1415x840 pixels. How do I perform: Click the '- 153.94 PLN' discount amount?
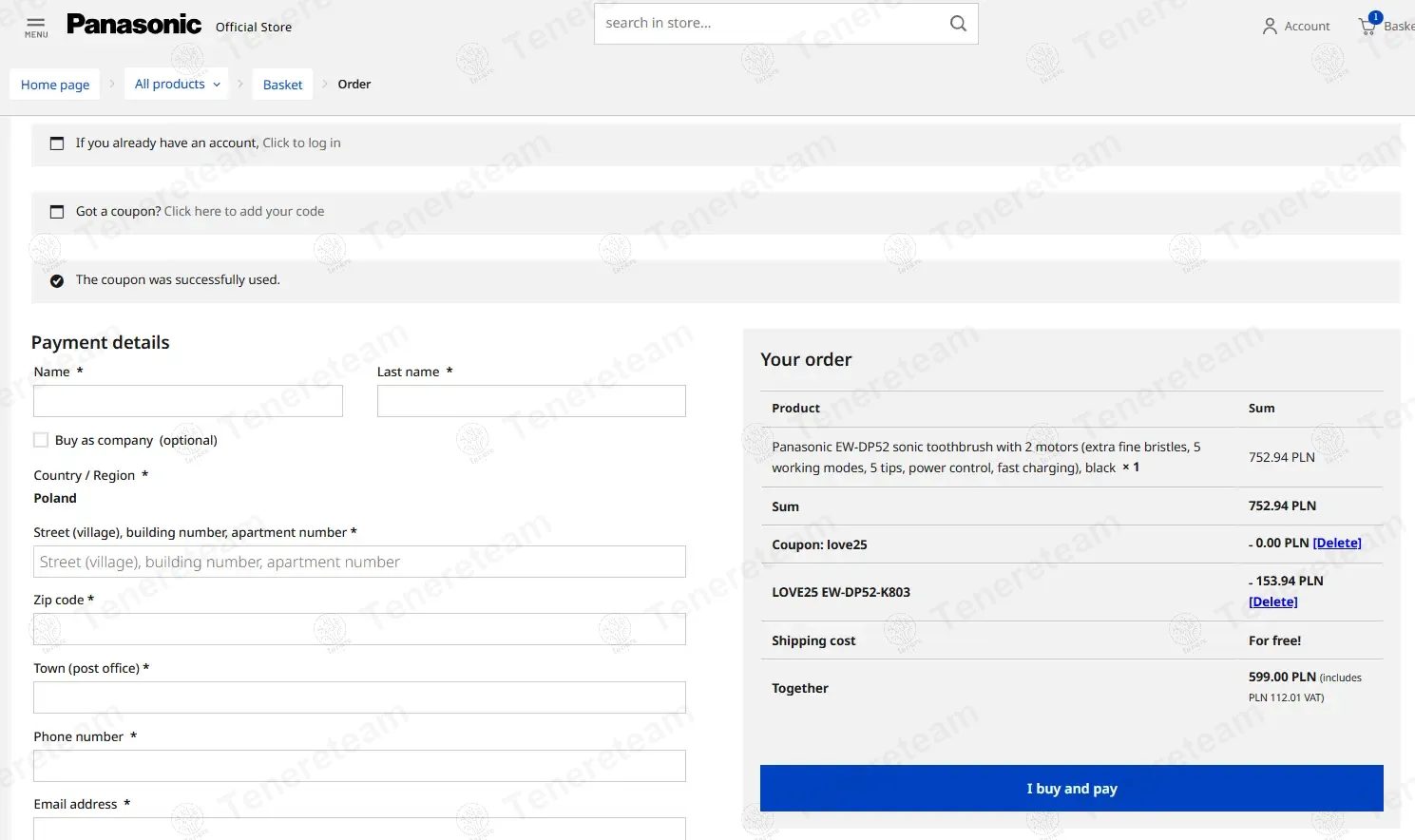(1286, 581)
